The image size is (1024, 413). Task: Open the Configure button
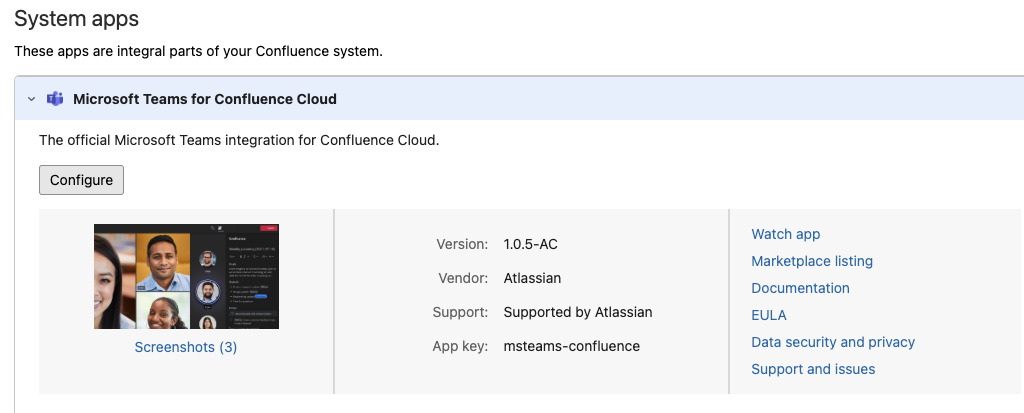click(x=82, y=180)
